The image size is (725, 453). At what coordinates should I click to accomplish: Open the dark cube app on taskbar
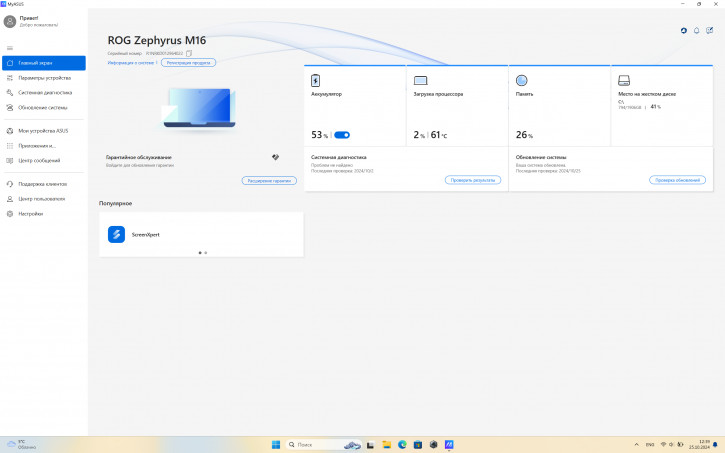[x=433, y=445]
